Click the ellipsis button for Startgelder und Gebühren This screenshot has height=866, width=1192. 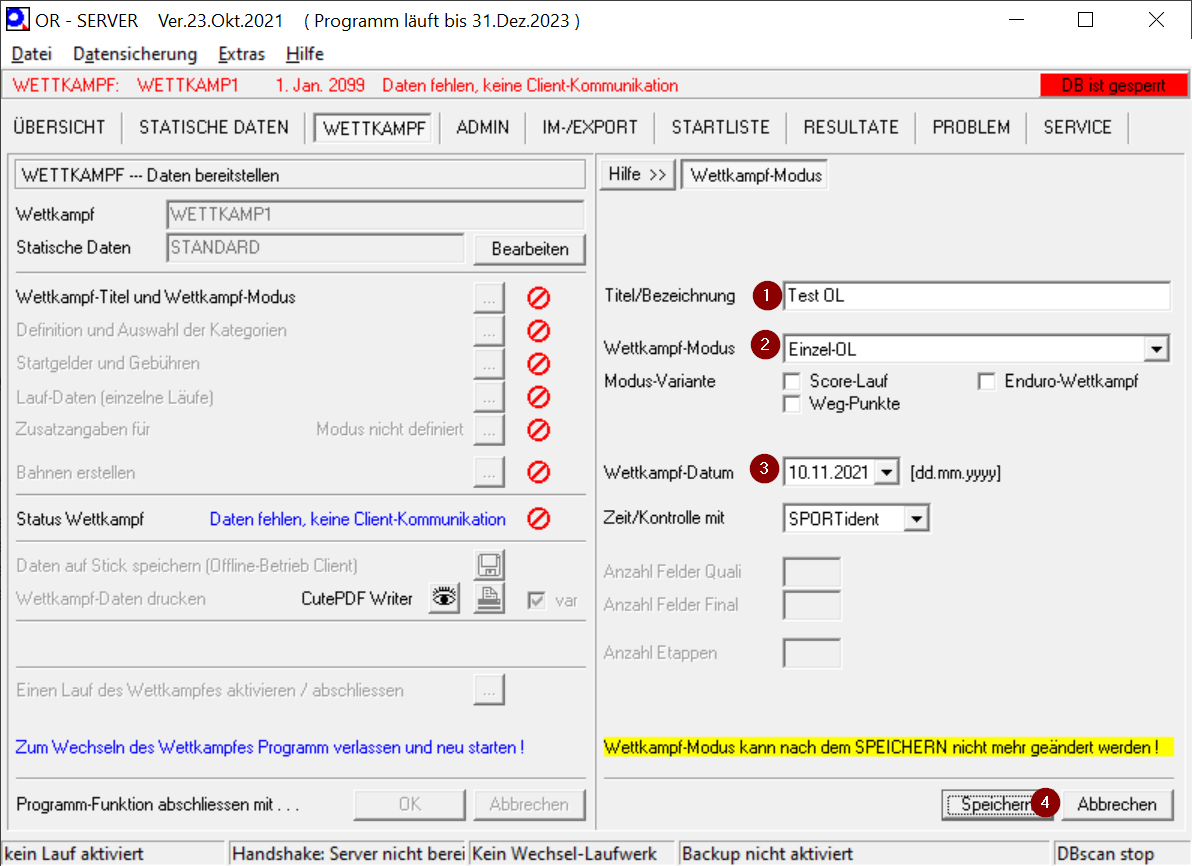[489, 363]
